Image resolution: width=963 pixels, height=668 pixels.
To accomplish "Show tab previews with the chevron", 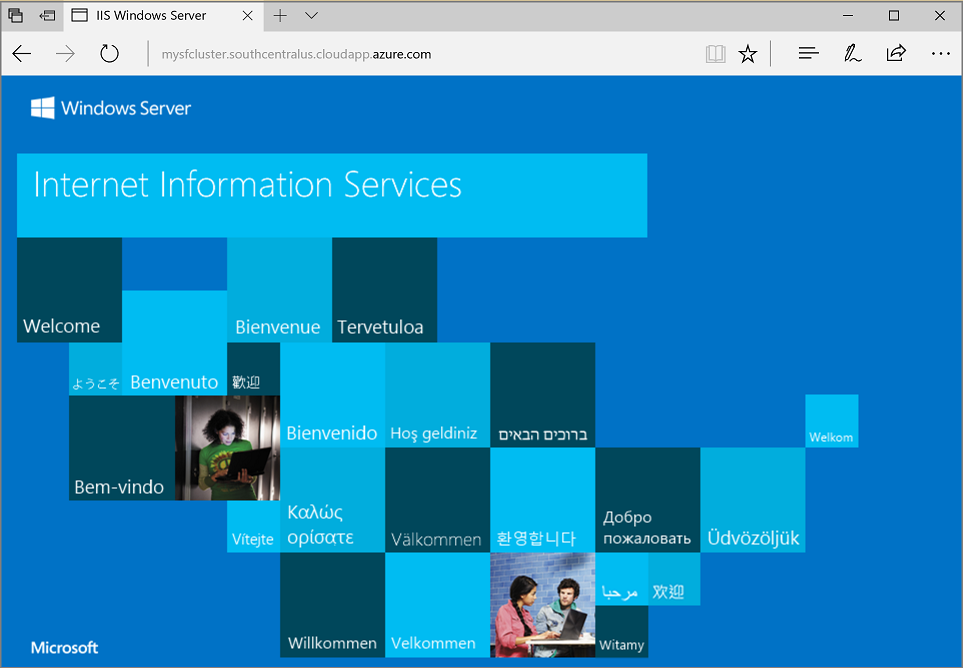I will [x=310, y=16].
